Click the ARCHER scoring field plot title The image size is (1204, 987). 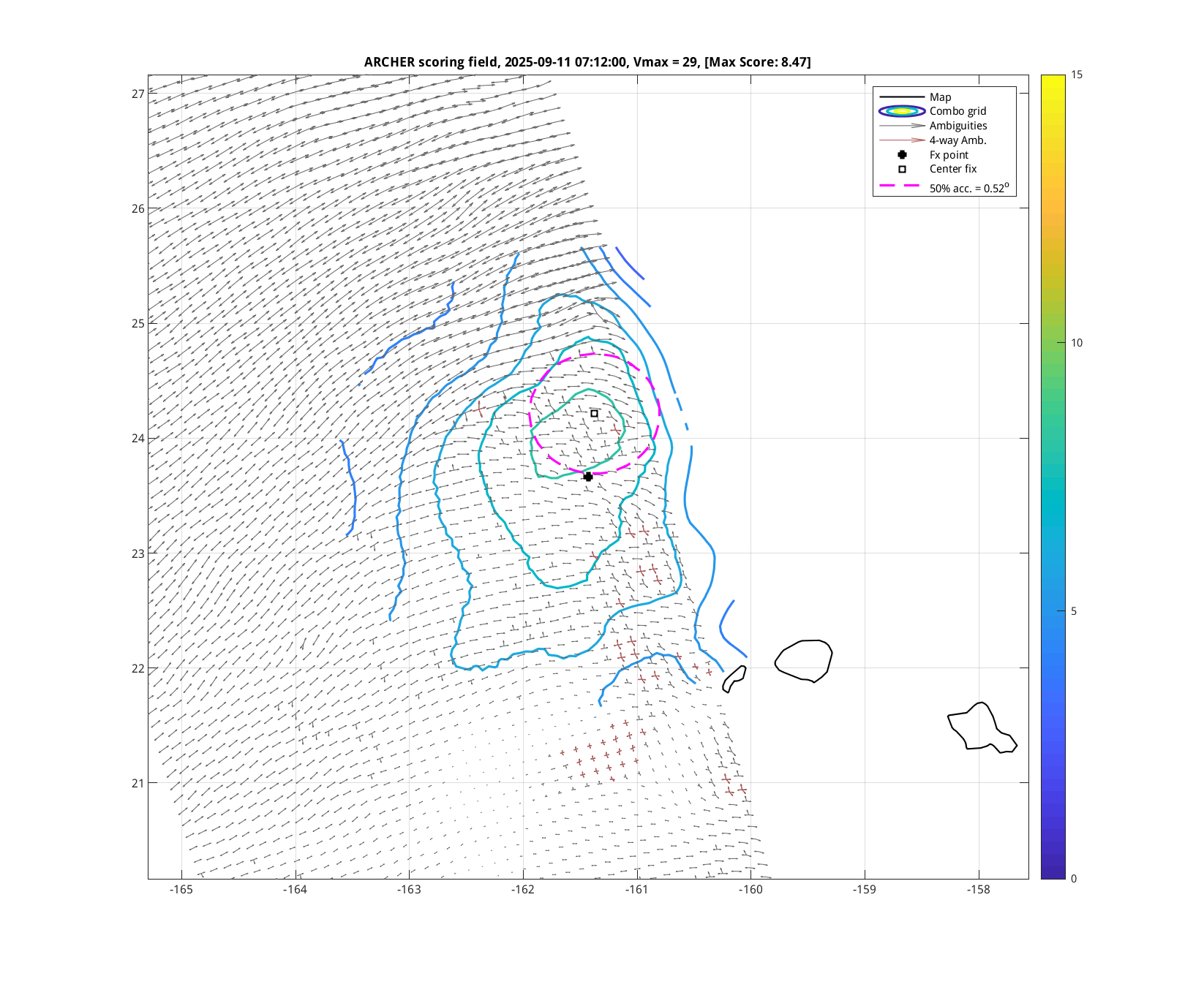click(x=587, y=62)
